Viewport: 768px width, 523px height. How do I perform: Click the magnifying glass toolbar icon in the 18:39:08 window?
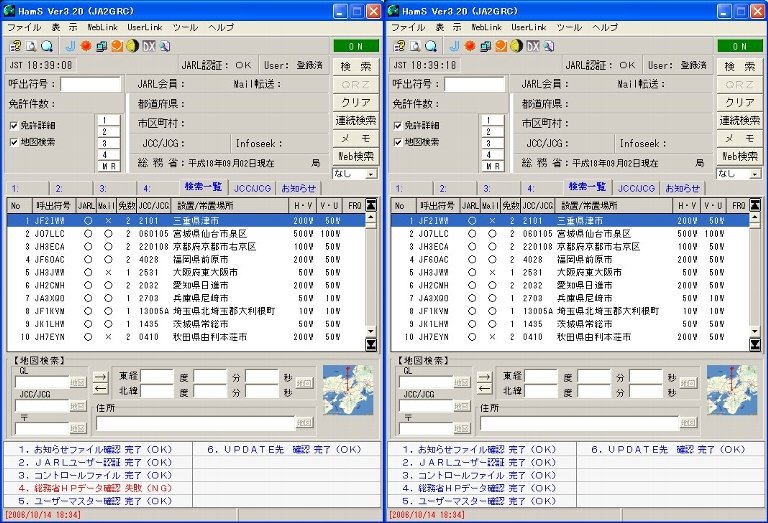click(x=47, y=46)
